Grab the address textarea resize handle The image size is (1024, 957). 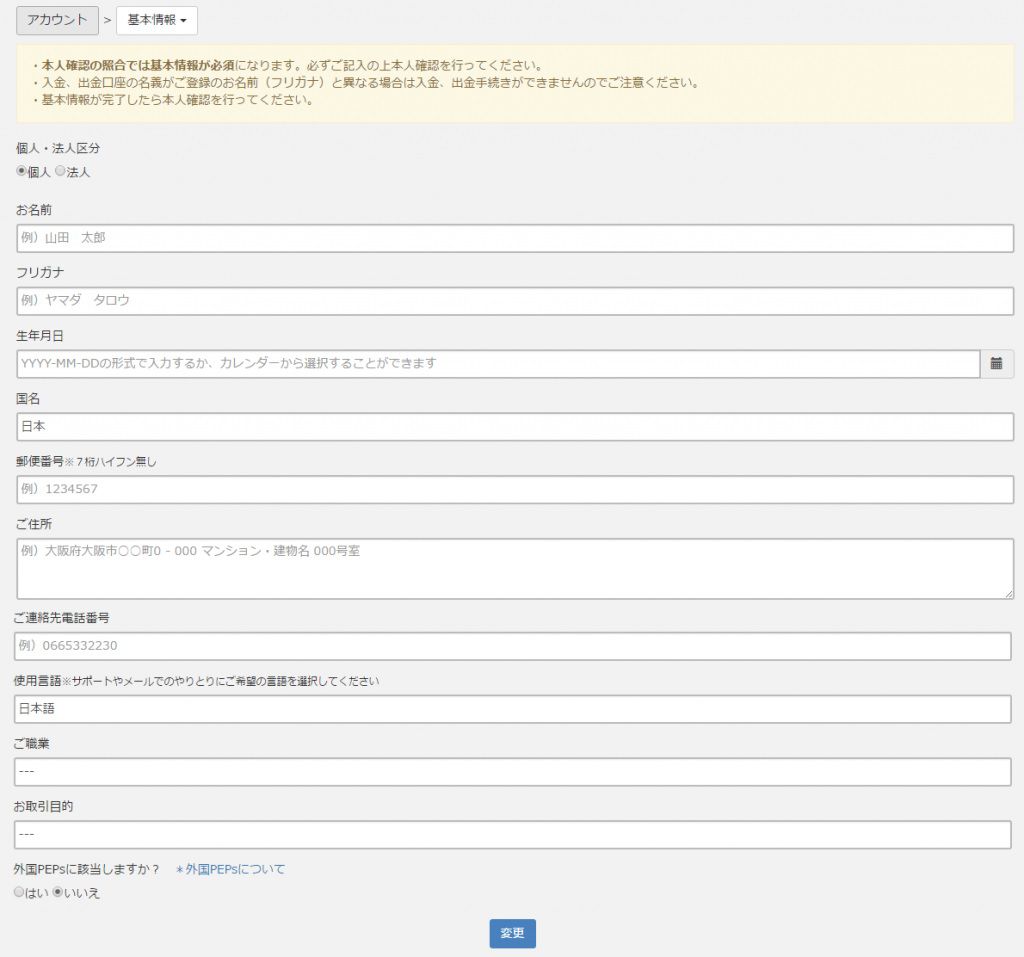(1008, 594)
